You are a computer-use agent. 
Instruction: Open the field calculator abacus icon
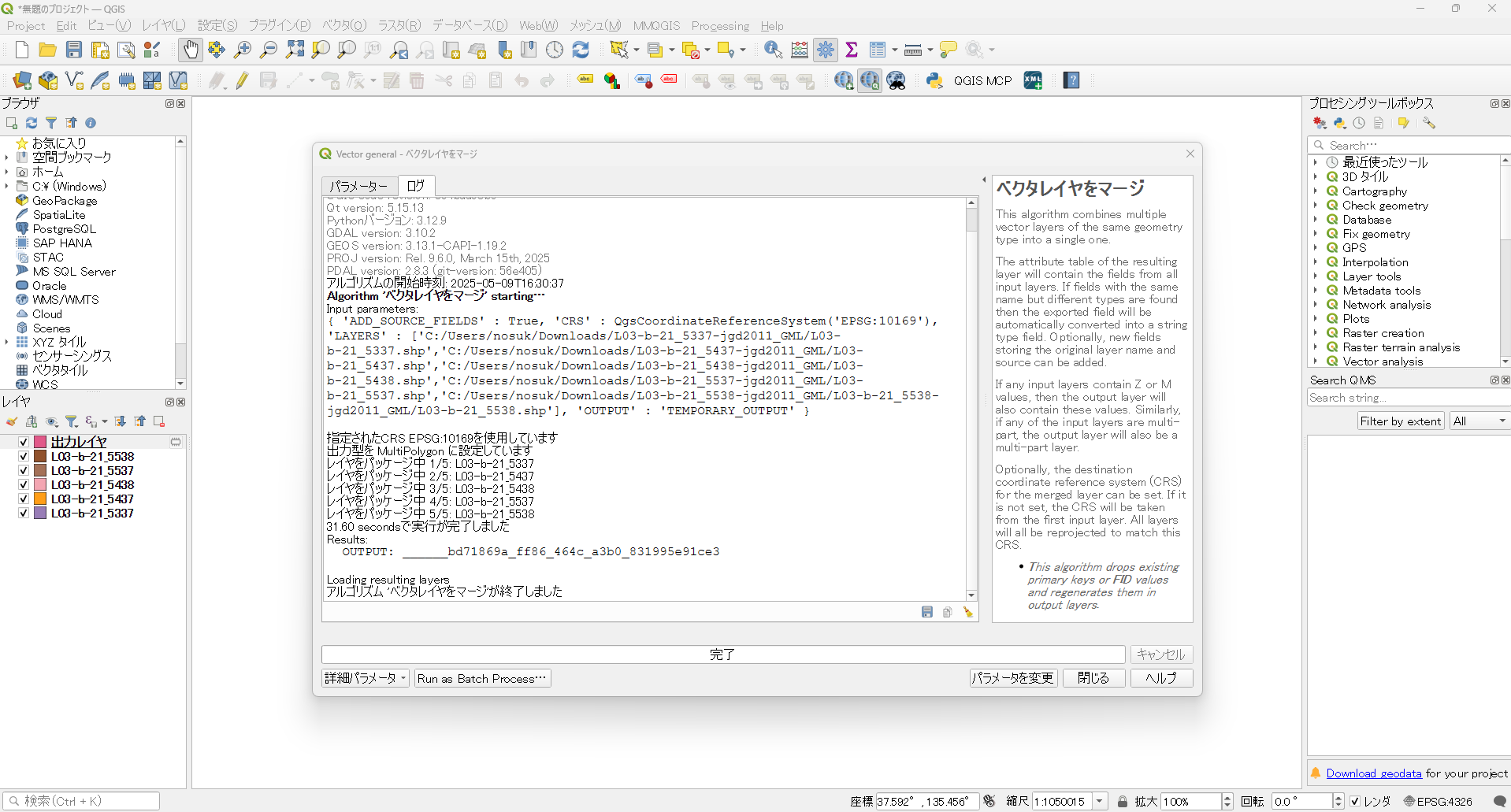pos(800,50)
